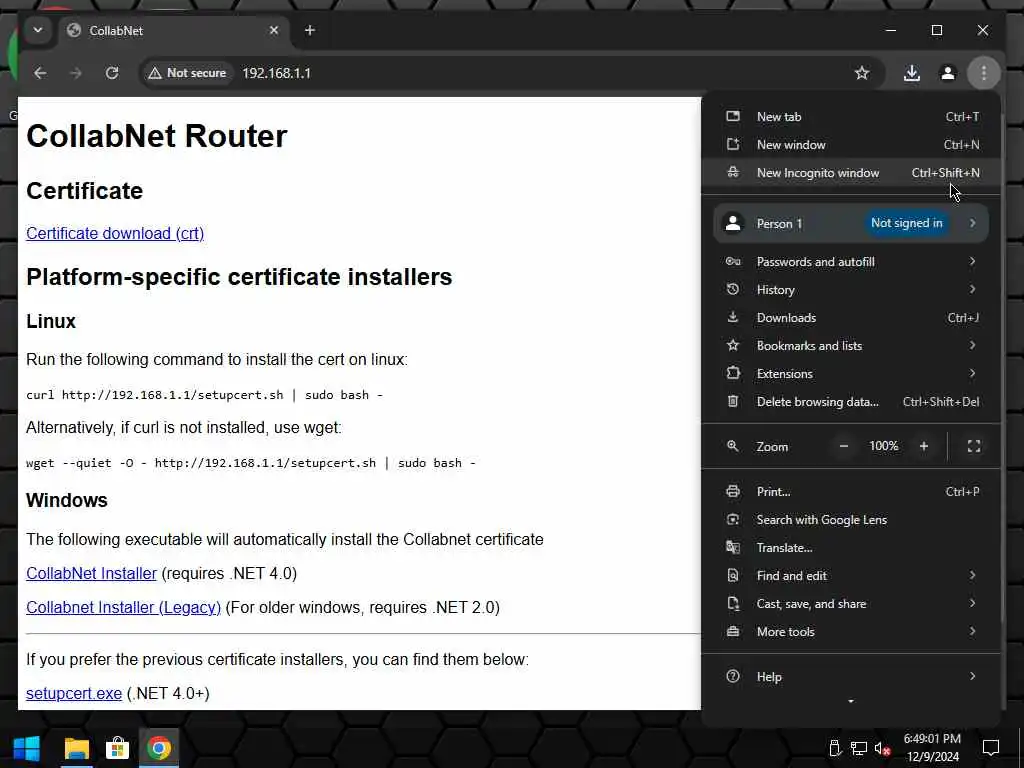Click the key icon for Passwords
The height and width of the screenshot is (768, 1024).
(x=733, y=261)
